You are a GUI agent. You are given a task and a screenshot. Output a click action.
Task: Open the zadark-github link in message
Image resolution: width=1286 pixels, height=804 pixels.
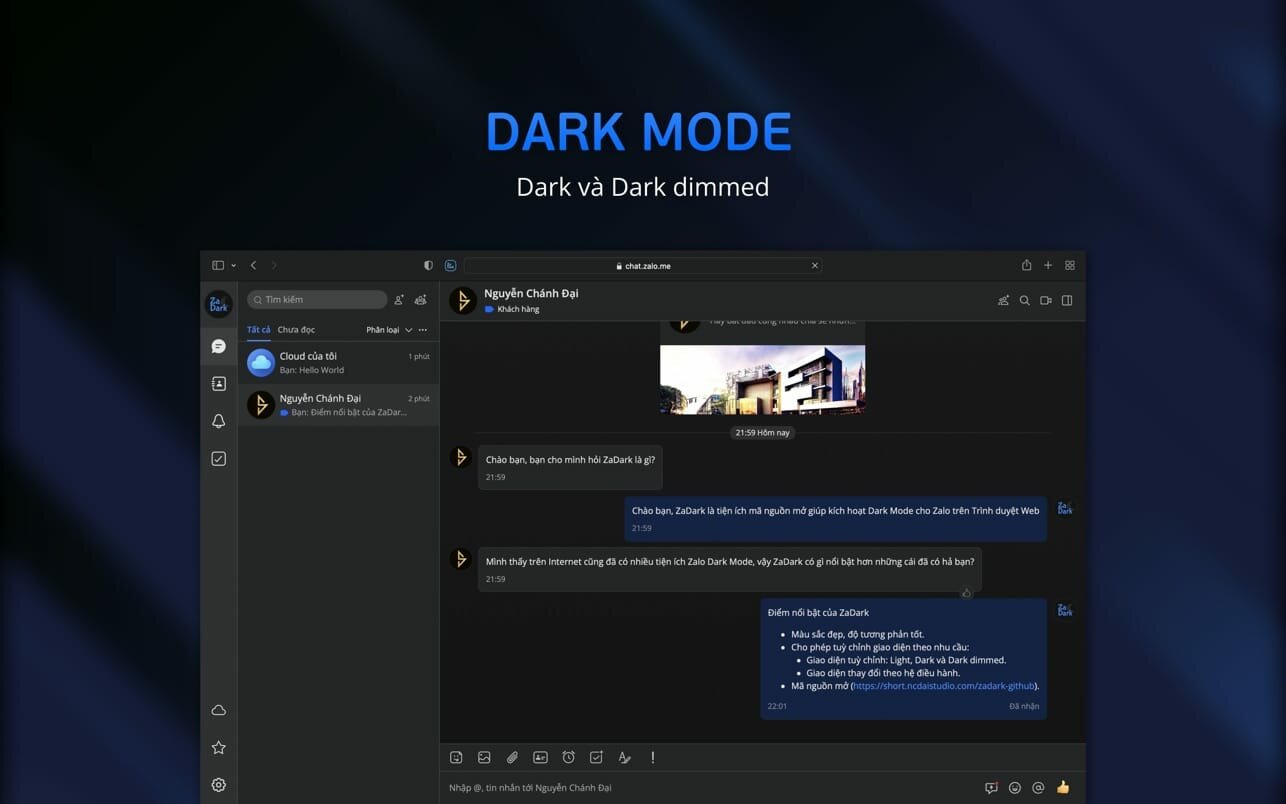click(x=943, y=686)
